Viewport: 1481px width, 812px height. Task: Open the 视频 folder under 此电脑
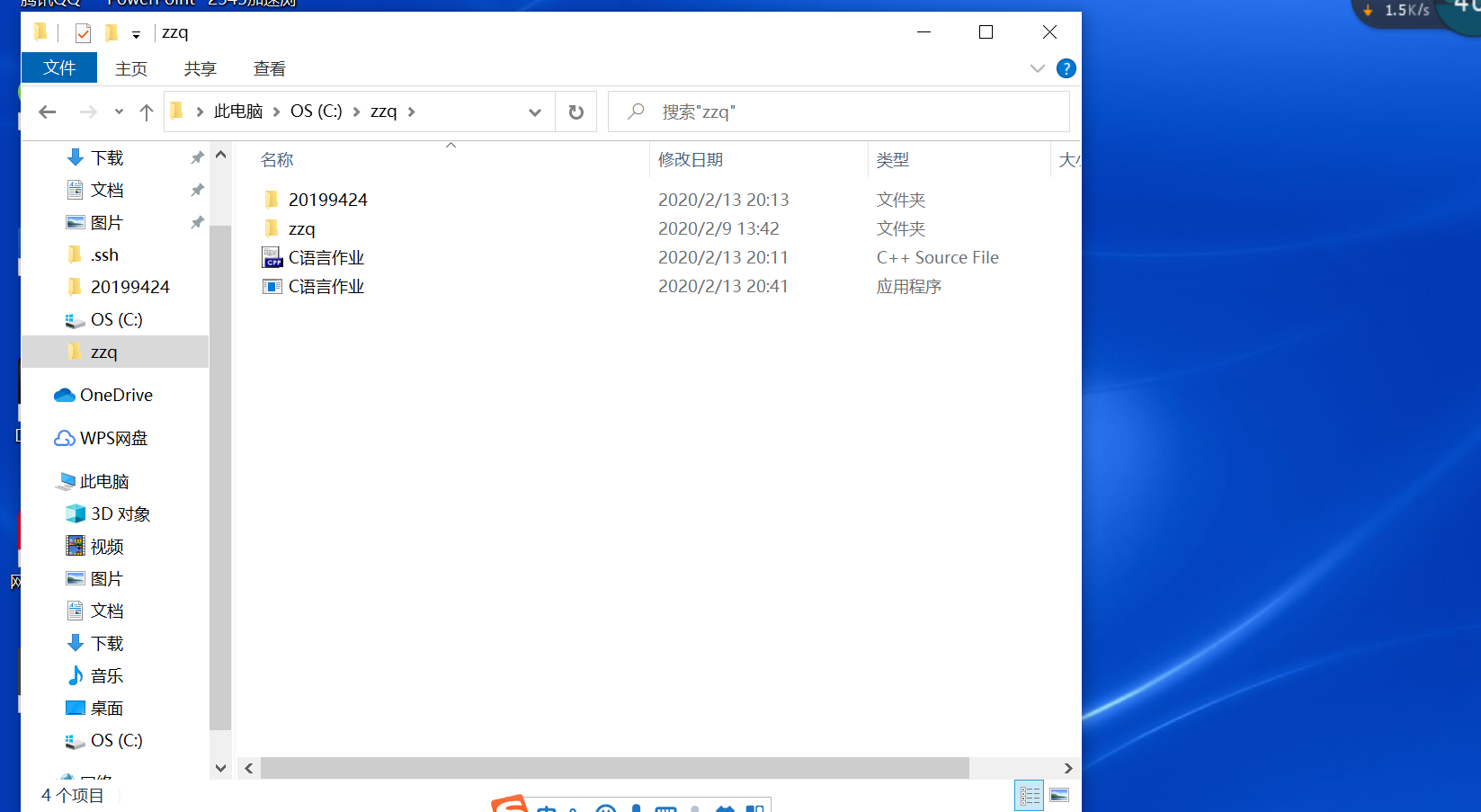pyautogui.click(x=108, y=547)
